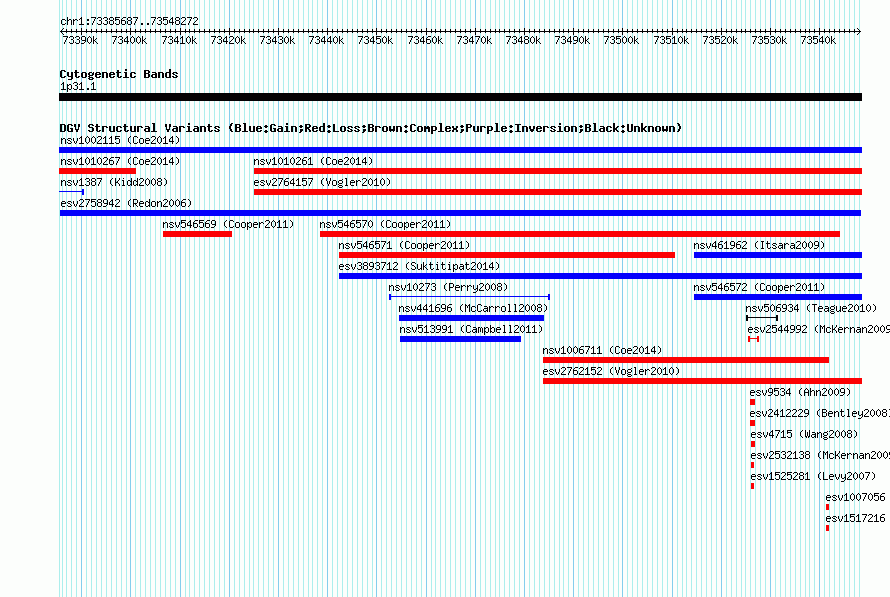Open esv2758942 (Redon2006) variant label
The width and height of the screenshot is (890, 597).
[x=126, y=203]
